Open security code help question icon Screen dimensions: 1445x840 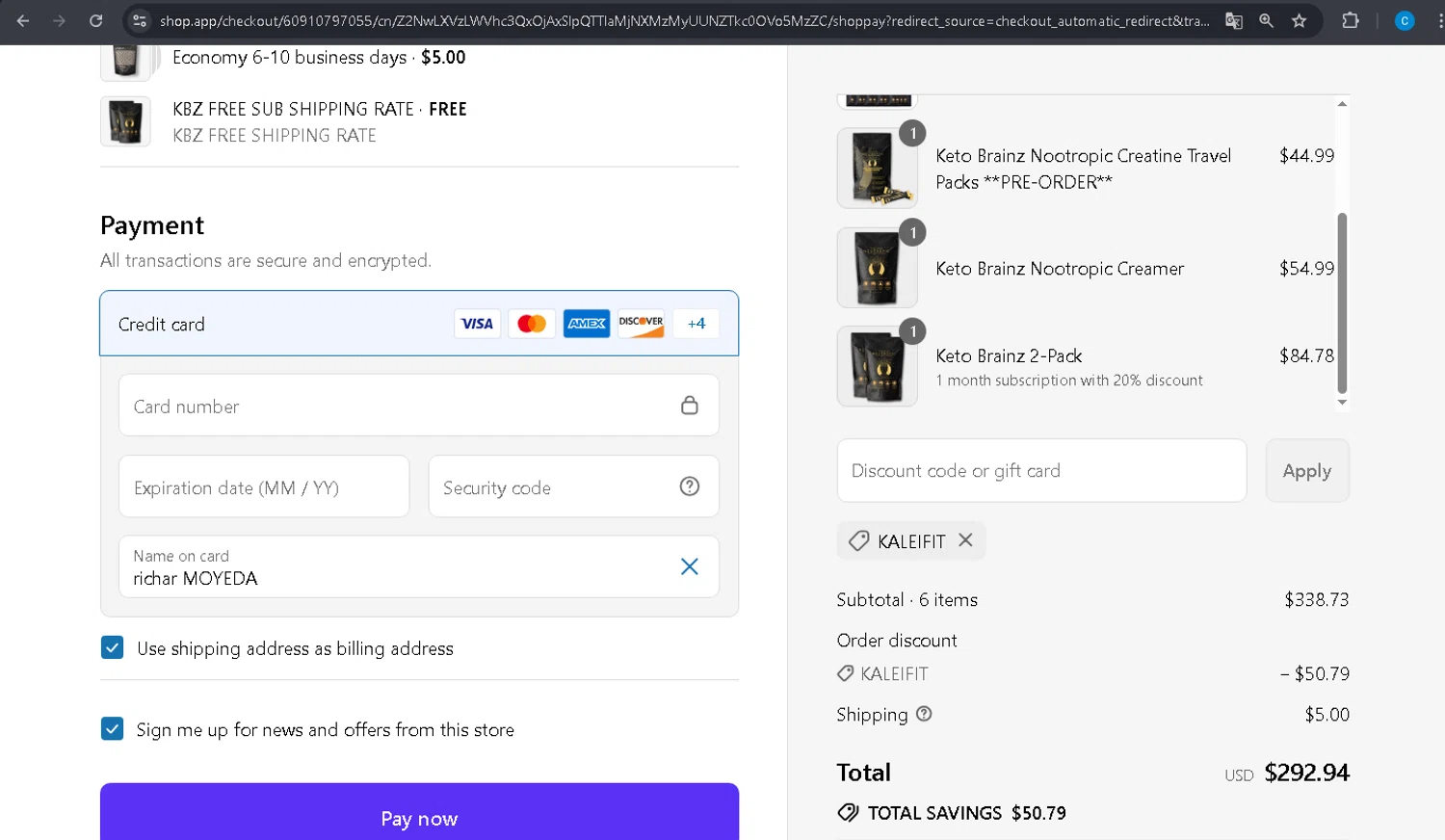[x=690, y=486]
